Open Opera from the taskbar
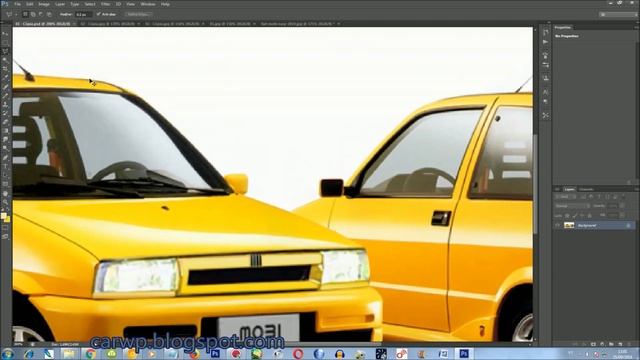Image resolution: width=640 pixels, height=360 pixels. click(x=298, y=353)
